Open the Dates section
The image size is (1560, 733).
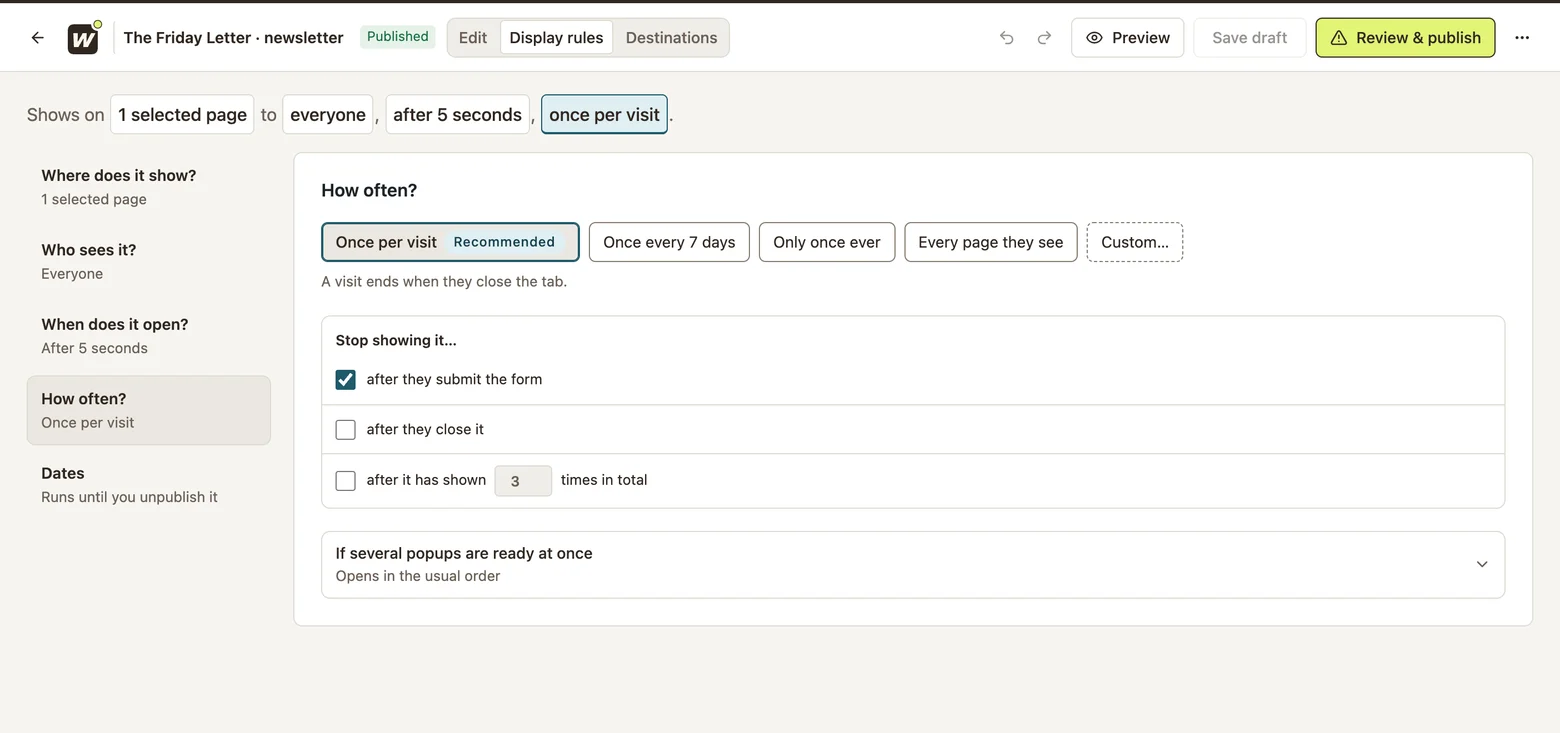(149, 485)
